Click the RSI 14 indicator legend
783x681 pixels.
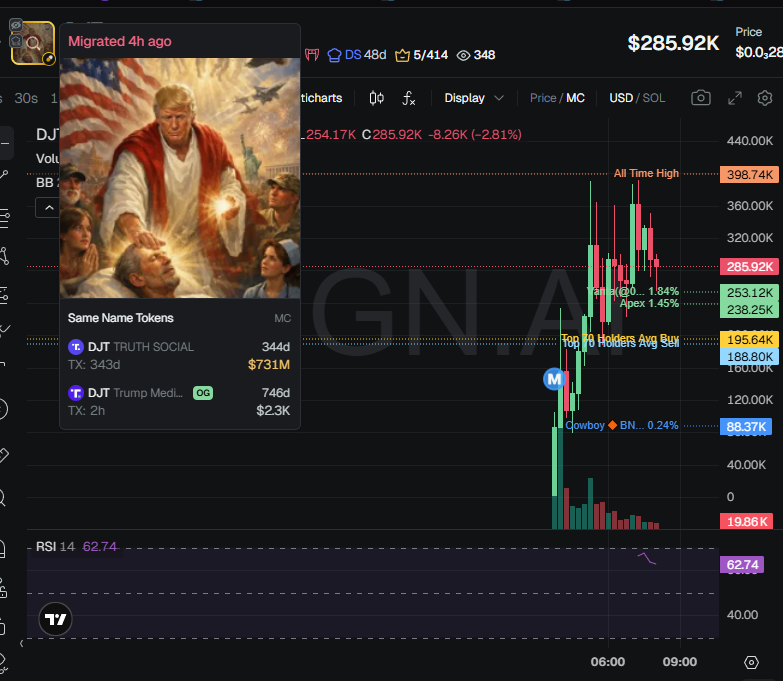tap(76, 547)
